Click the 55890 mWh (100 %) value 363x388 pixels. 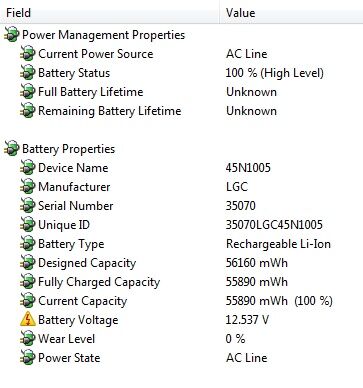coord(279,301)
